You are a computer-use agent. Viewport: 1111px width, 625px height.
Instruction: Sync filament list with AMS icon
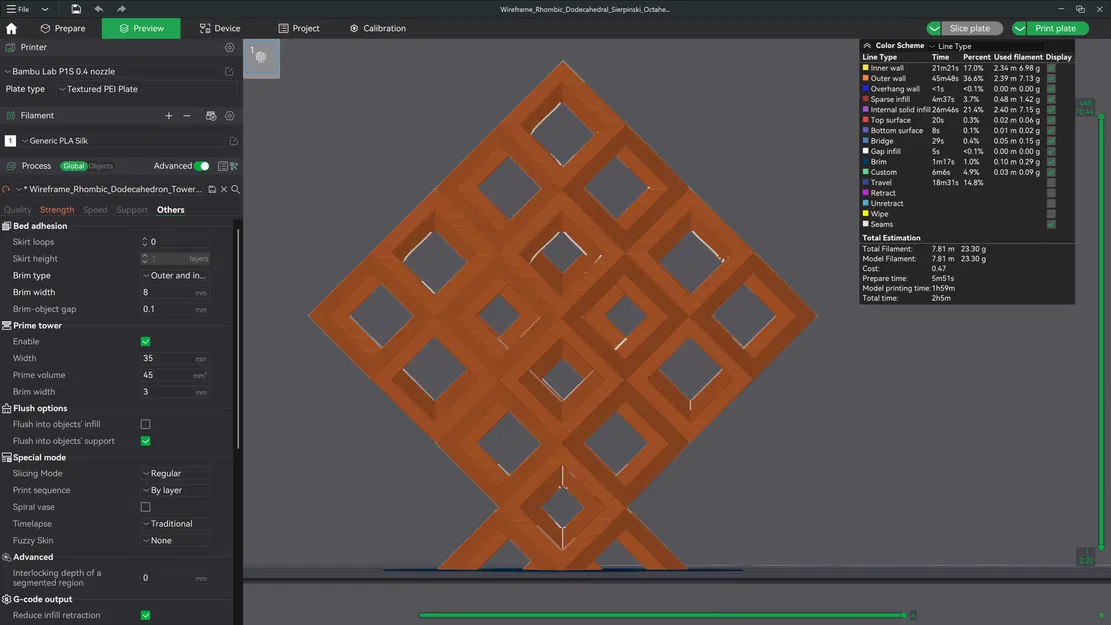(210, 116)
